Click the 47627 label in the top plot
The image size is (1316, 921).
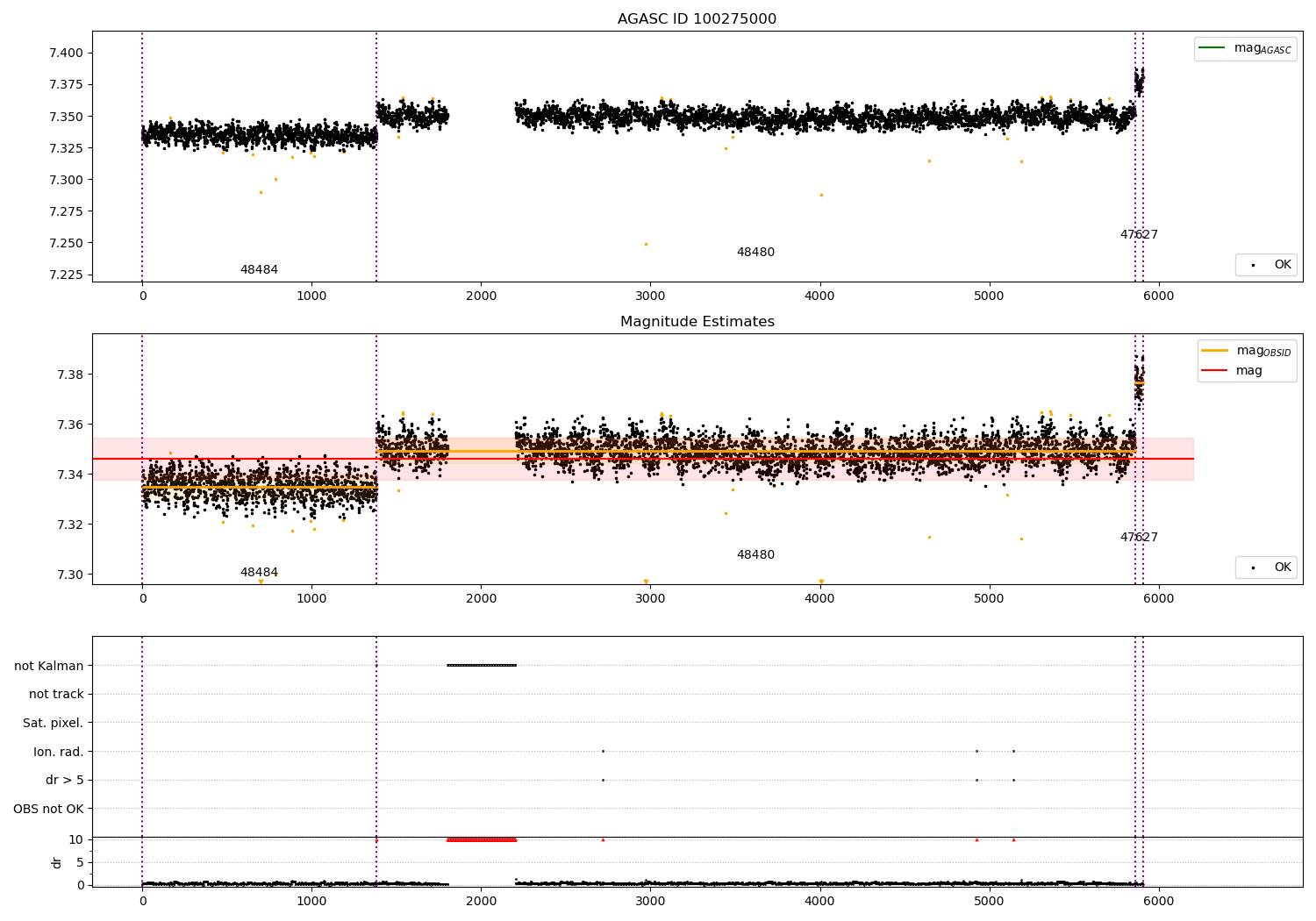(1139, 235)
